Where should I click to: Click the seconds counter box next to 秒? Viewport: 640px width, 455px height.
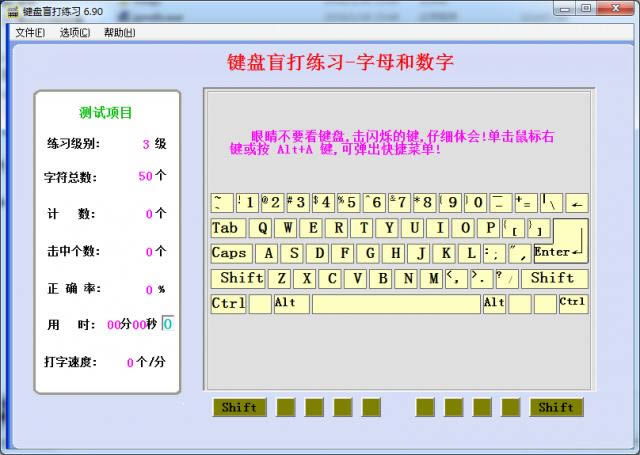click(167, 324)
